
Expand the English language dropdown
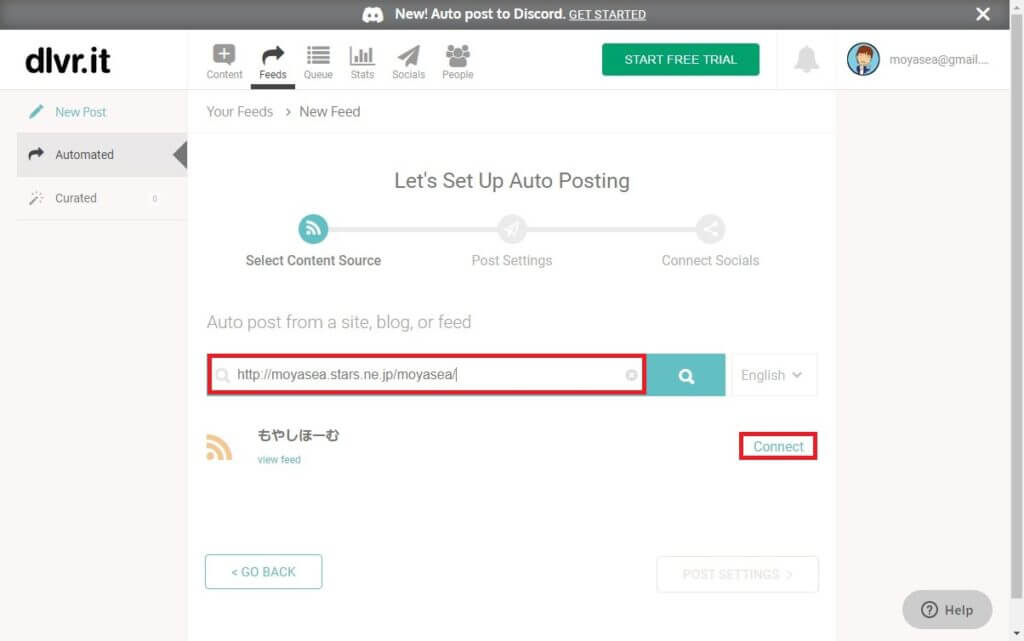tap(773, 375)
